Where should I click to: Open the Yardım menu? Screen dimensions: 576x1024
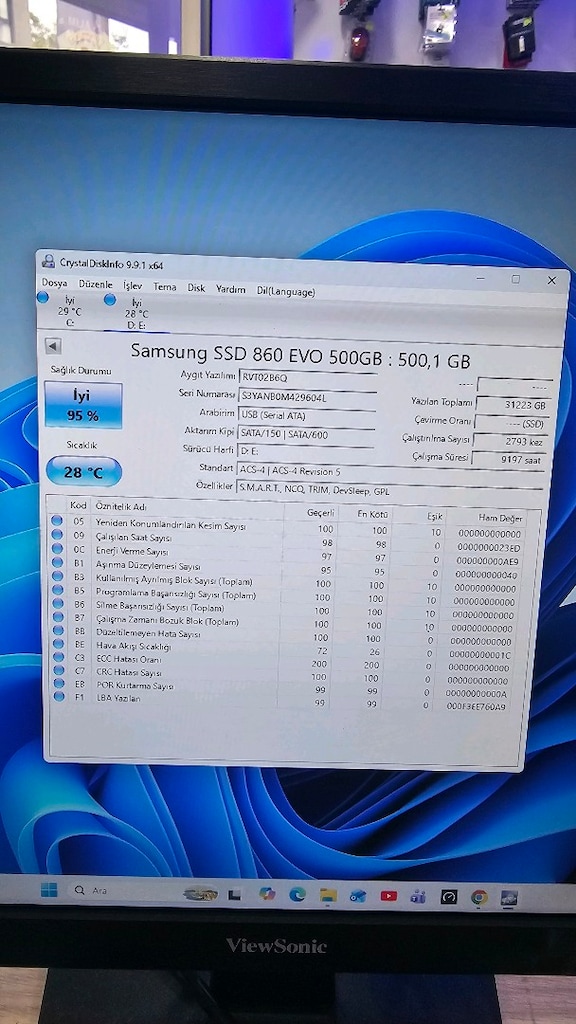[231, 289]
